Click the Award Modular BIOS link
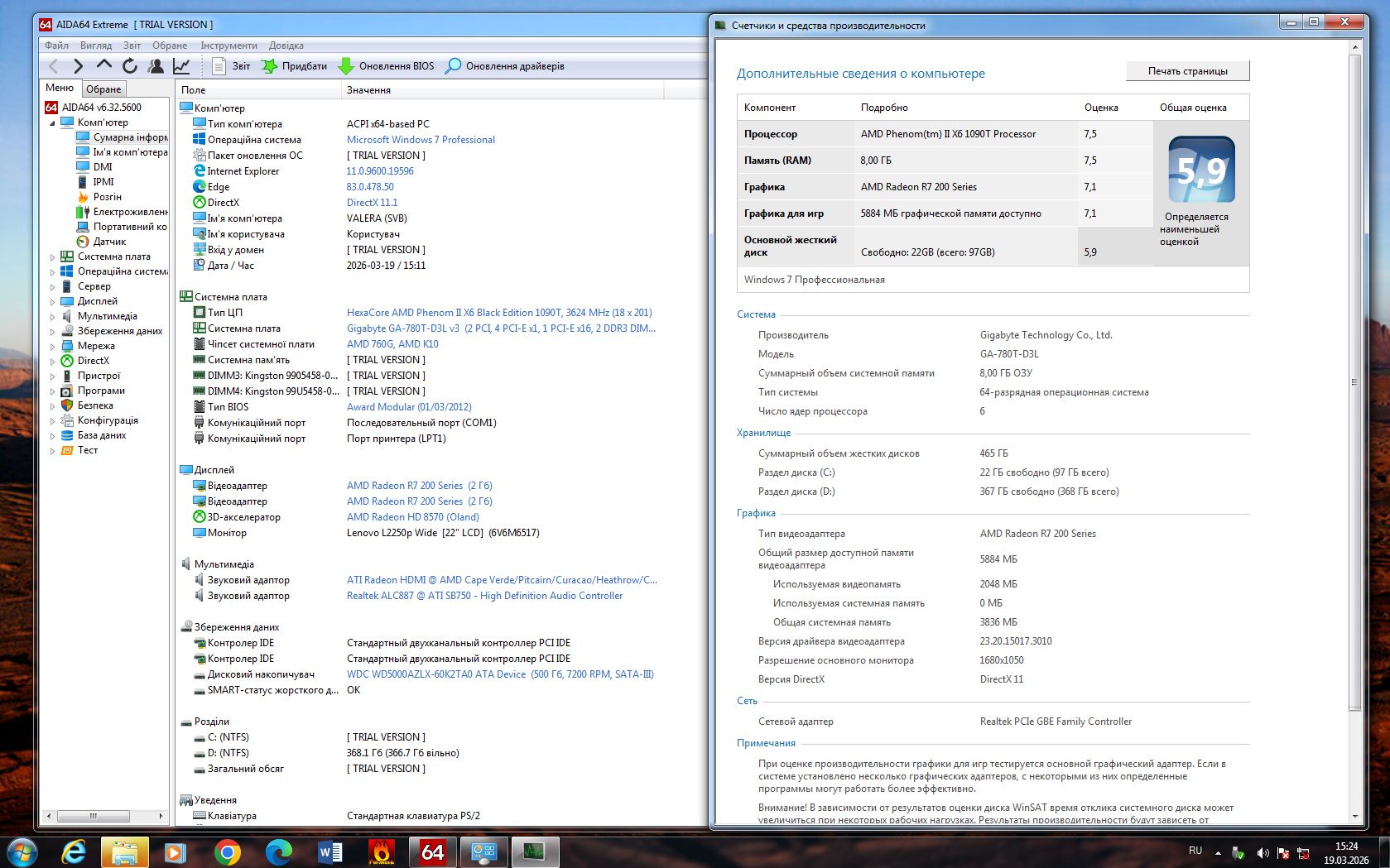This screenshot has width=1390, height=868. coord(409,407)
